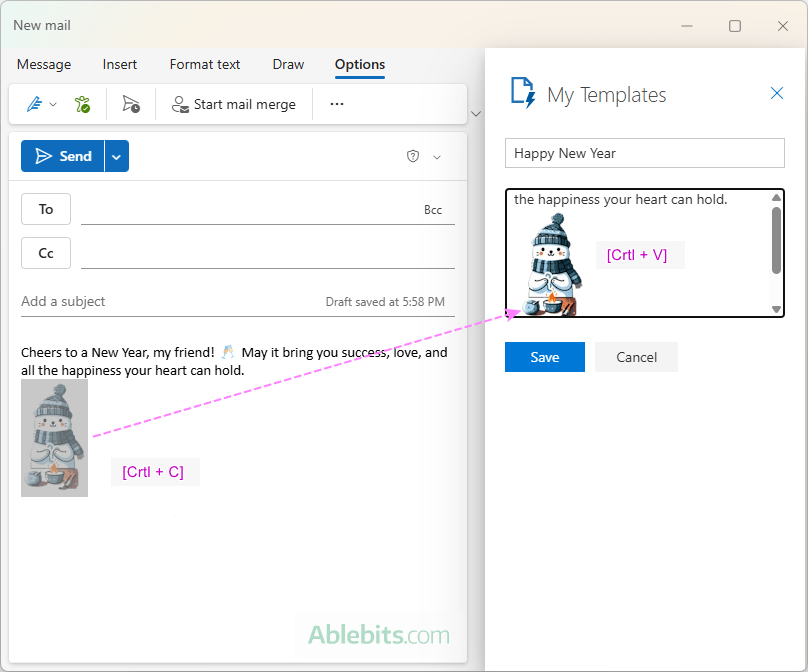Cancel template editing
The image size is (808, 672).
click(x=636, y=357)
